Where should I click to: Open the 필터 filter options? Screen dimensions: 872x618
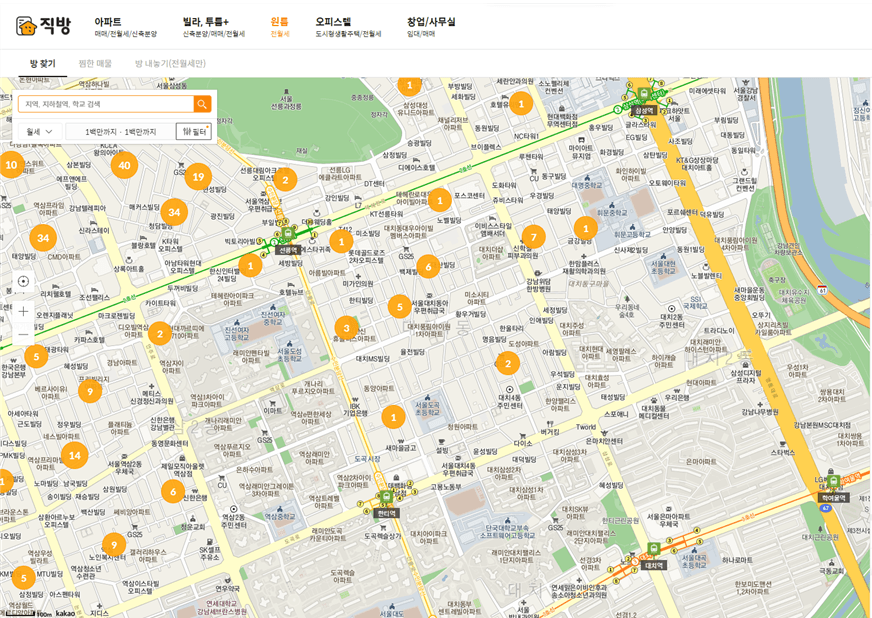[193, 131]
